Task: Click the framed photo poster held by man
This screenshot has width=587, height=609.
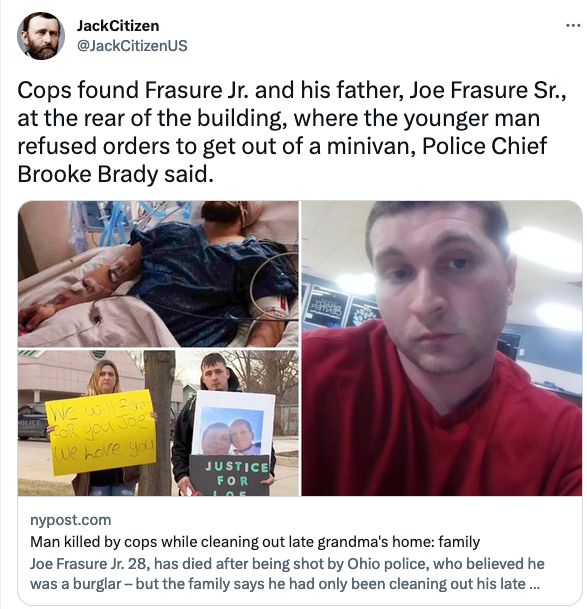Action: click(x=233, y=423)
